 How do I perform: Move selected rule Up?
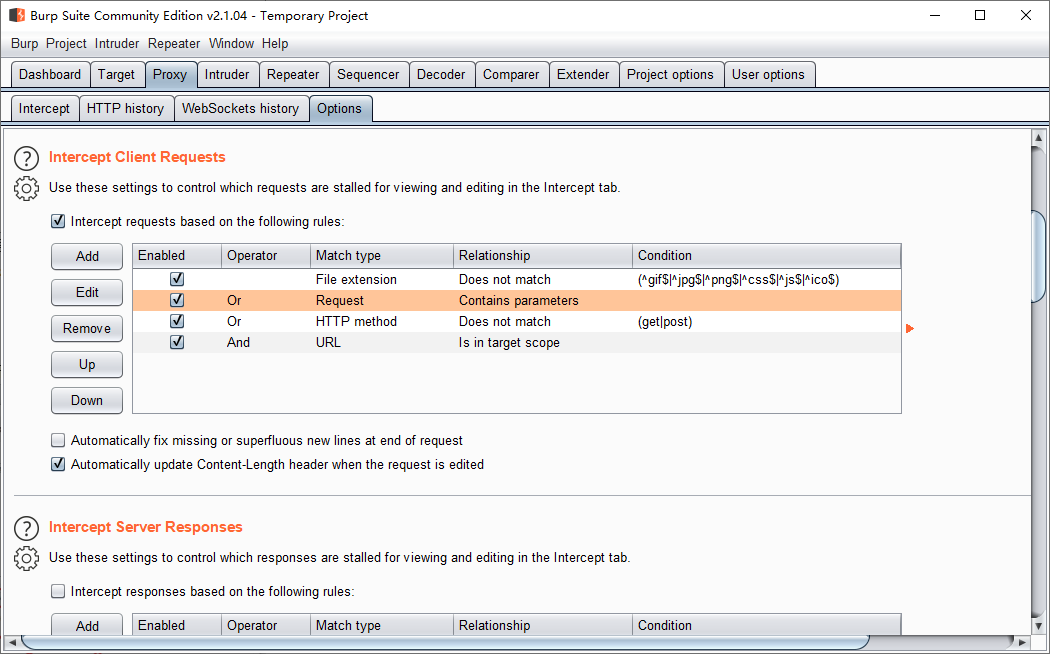pos(87,365)
